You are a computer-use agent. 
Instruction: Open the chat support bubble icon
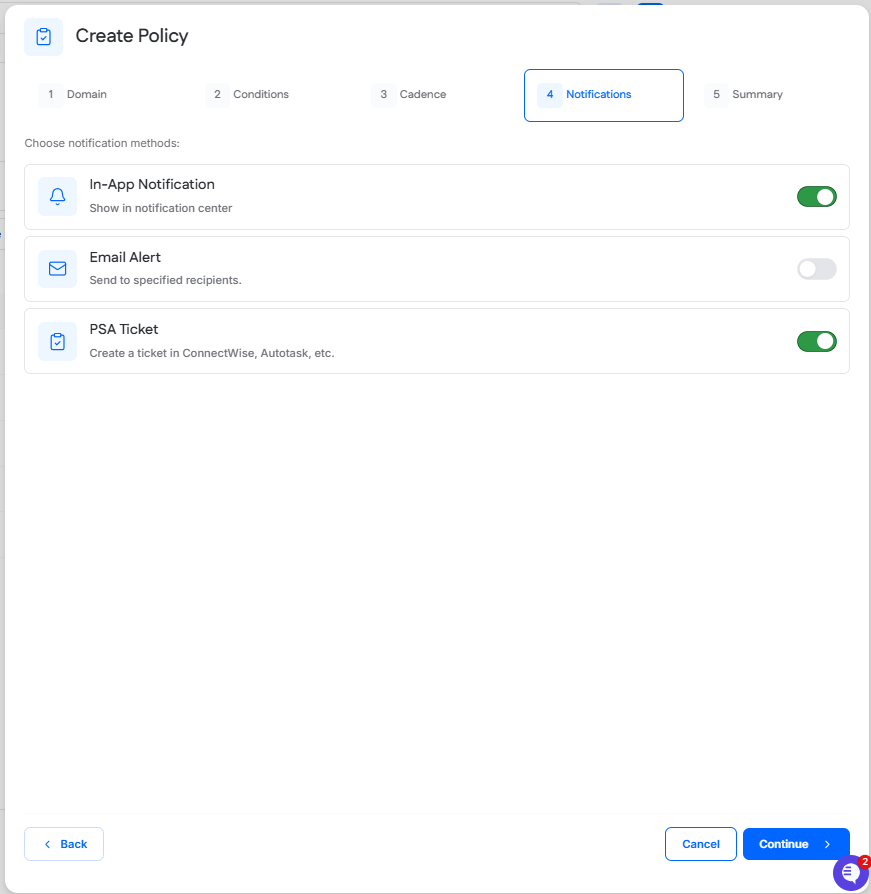pos(850,872)
